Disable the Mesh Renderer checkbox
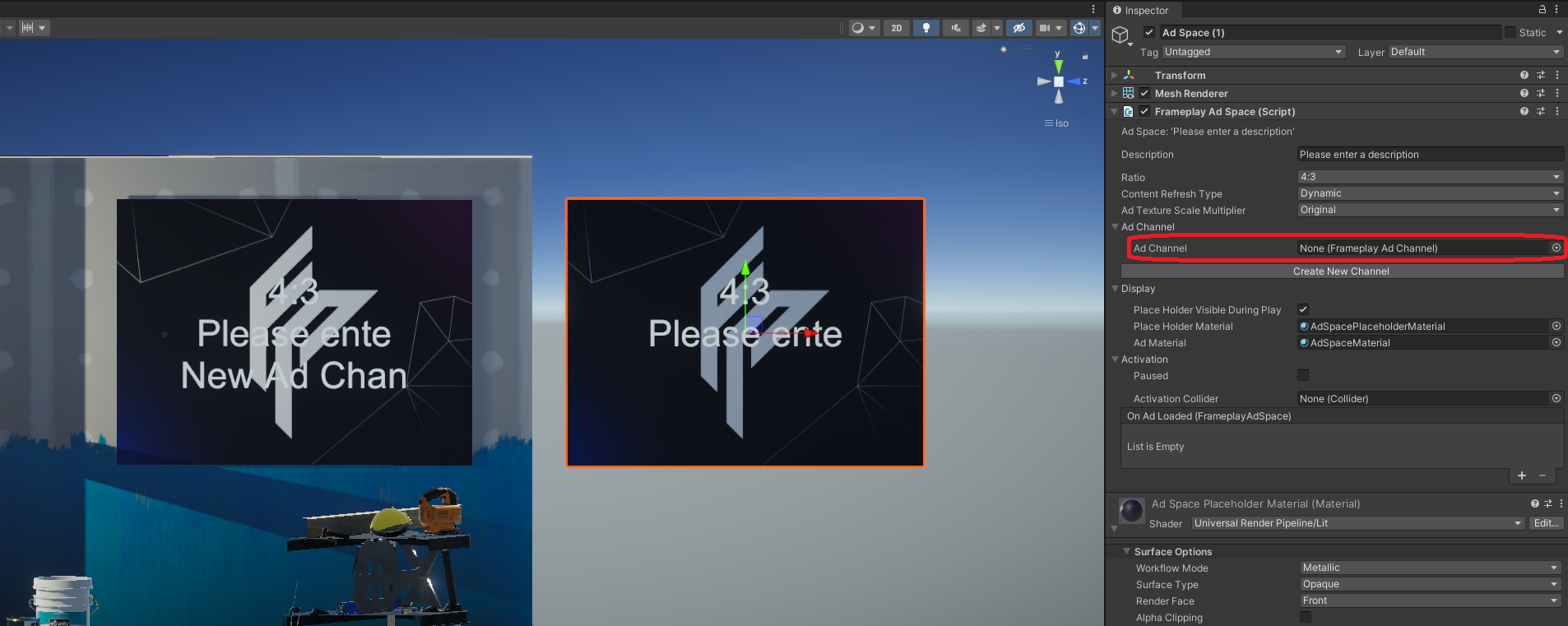1568x626 pixels. (1144, 93)
